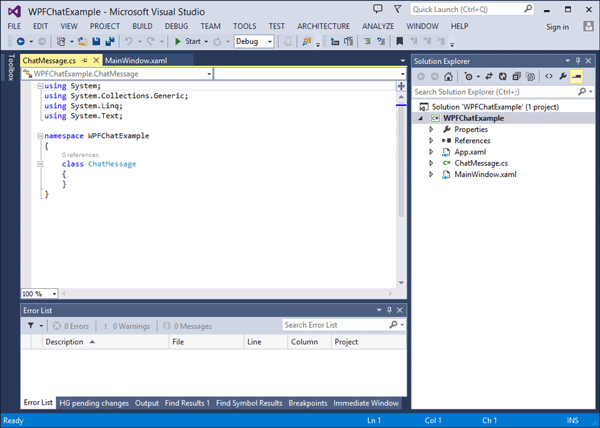Switch to the Output tab
The image size is (600, 428).
tap(147, 403)
